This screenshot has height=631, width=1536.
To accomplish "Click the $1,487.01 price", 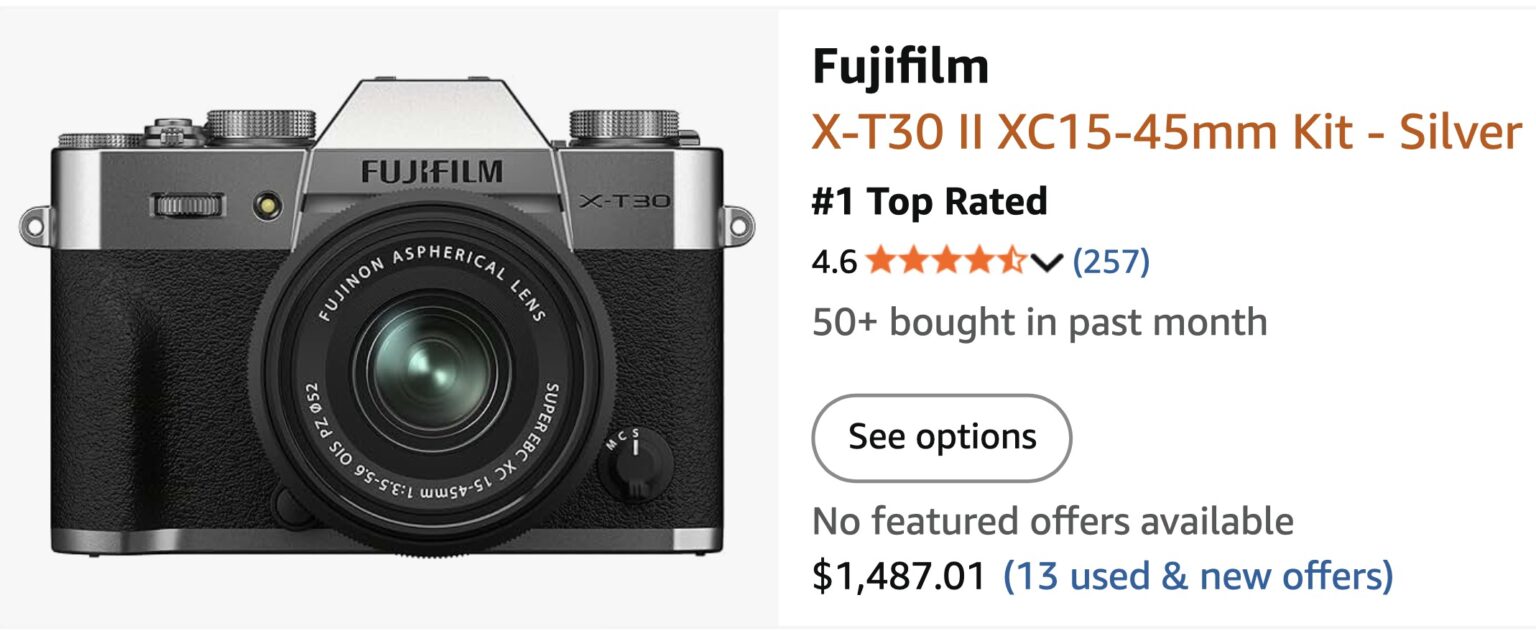I will coord(898,576).
